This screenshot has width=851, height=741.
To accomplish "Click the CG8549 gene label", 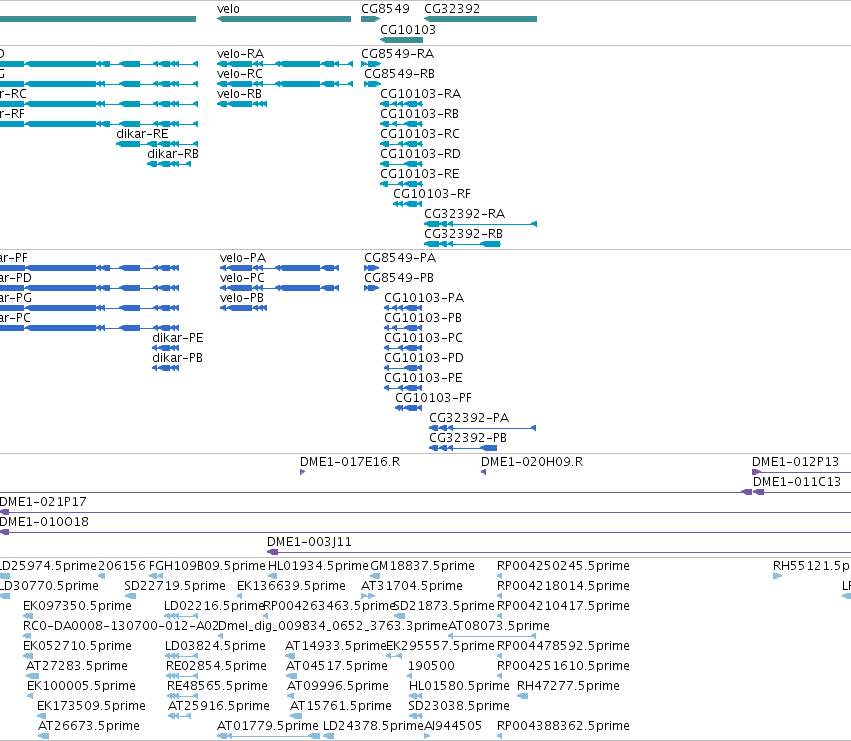I will tap(385, 9).
